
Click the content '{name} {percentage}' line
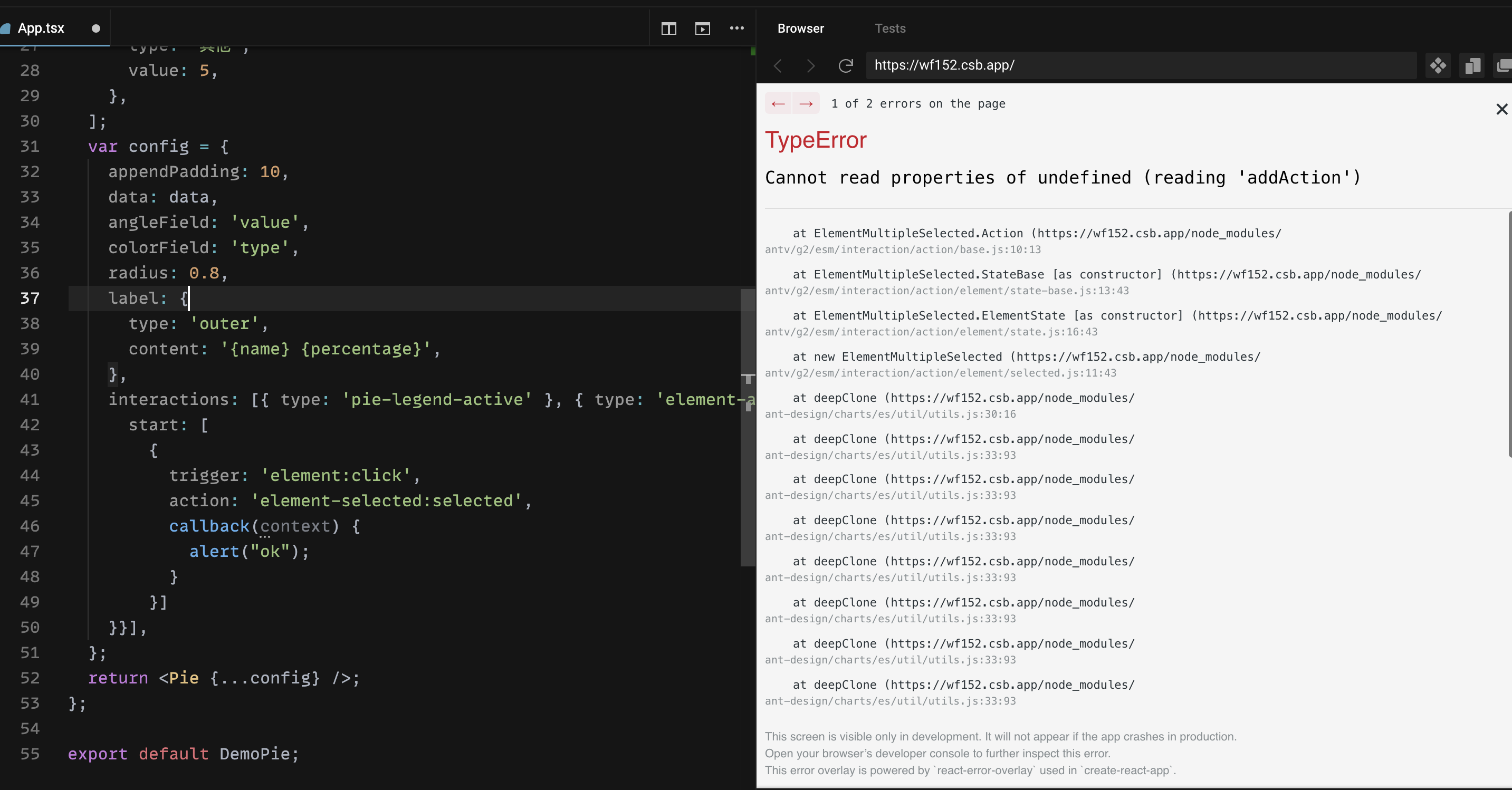(x=285, y=349)
